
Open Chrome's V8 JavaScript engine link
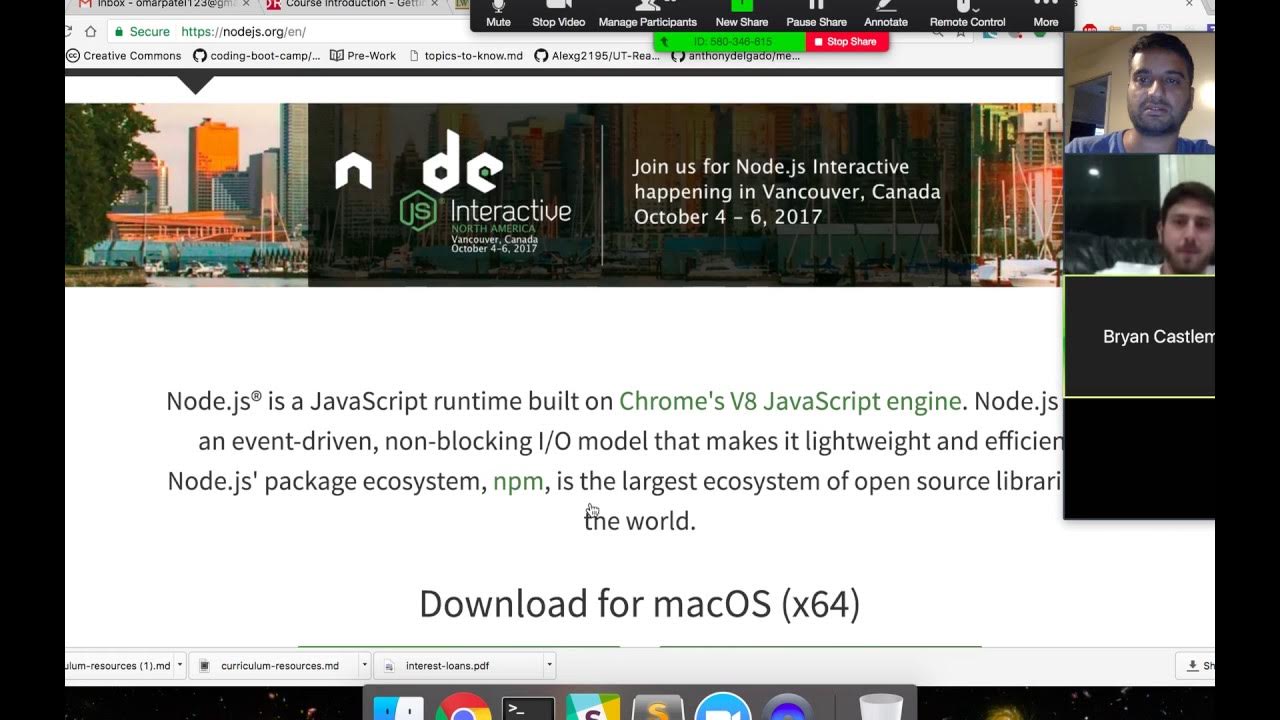[x=790, y=401]
